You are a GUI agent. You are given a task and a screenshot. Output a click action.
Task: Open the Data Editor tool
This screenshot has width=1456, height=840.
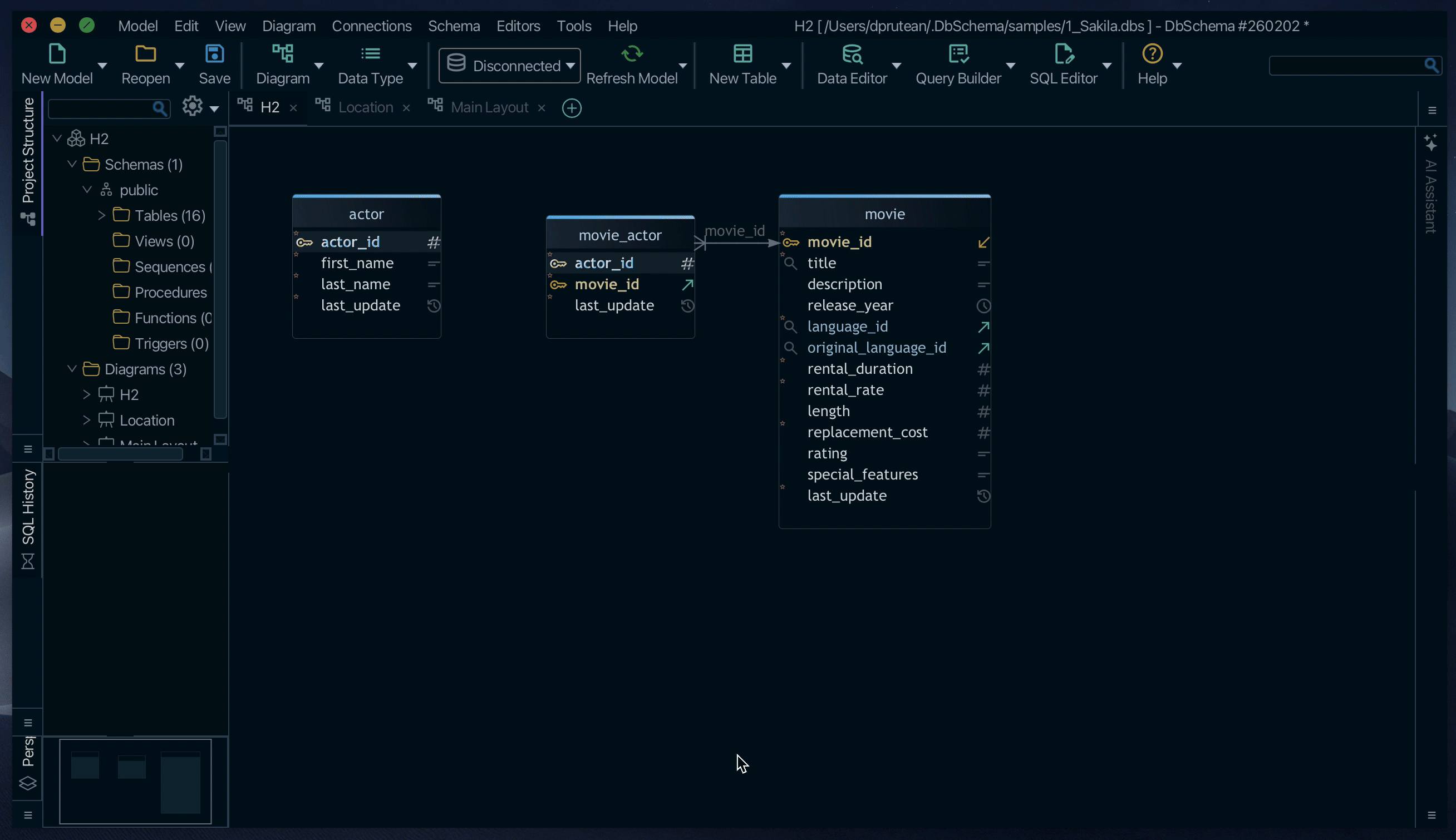click(x=851, y=54)
